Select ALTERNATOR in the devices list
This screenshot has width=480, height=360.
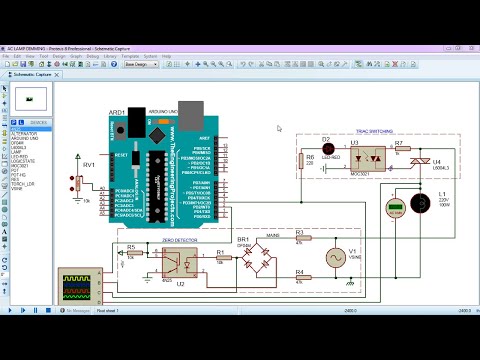tap(24, 134)
